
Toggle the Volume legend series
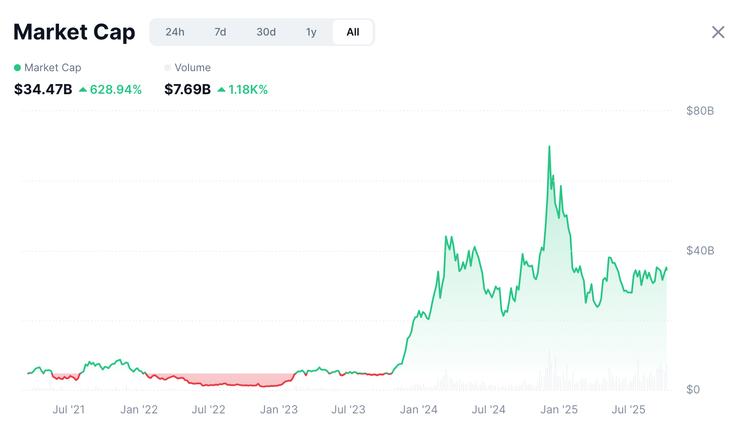point(193,68)
